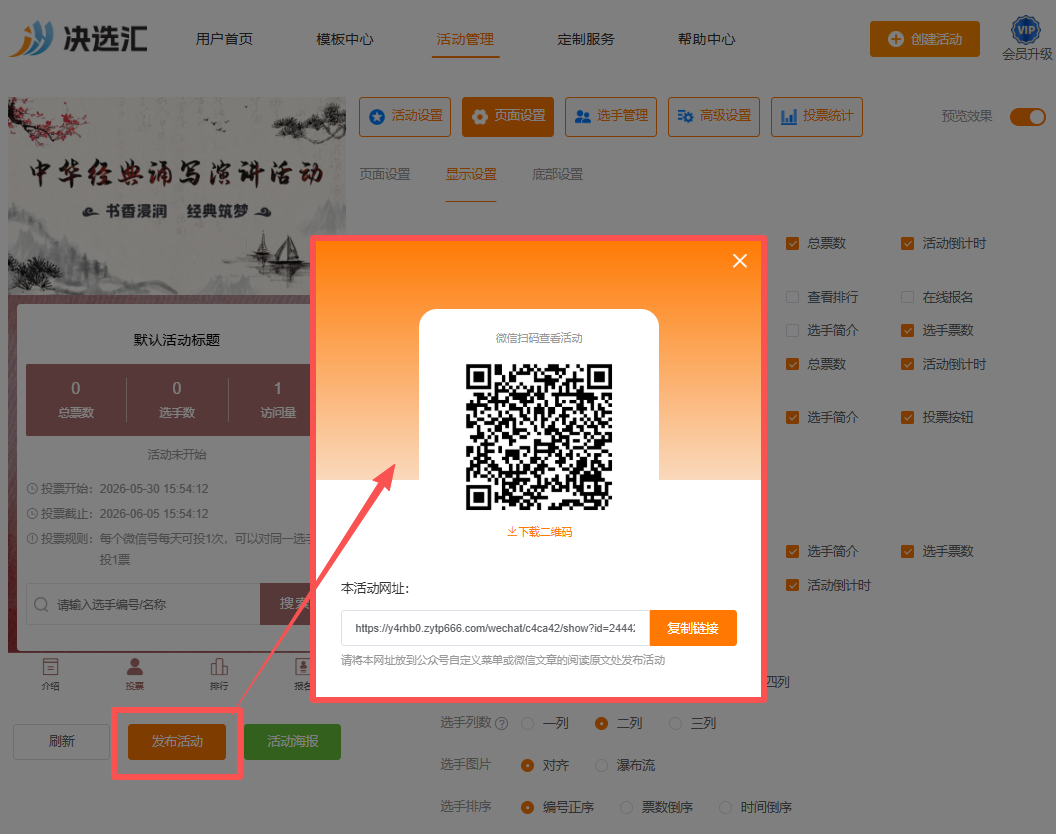The image size is (1056, 834).
Task: Click preview search magnifier icon
Action: coord(41,604)
